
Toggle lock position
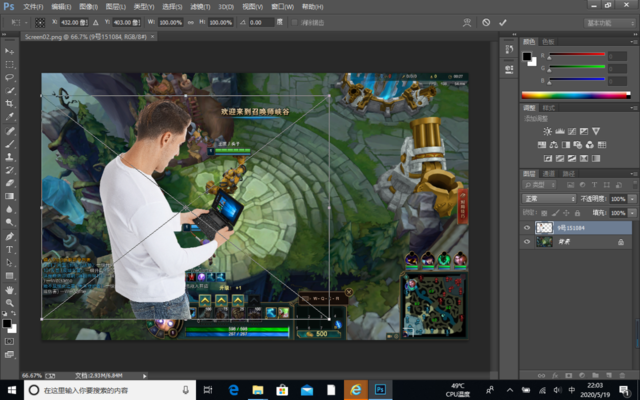click(x=566, y=213)
